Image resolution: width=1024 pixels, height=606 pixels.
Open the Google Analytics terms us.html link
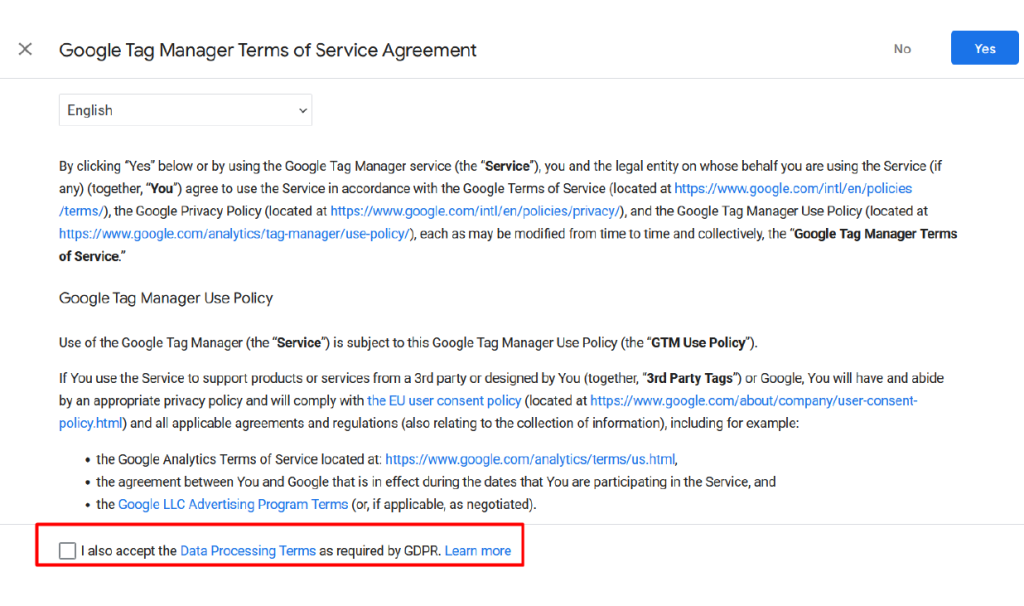[x=530, y=459]
